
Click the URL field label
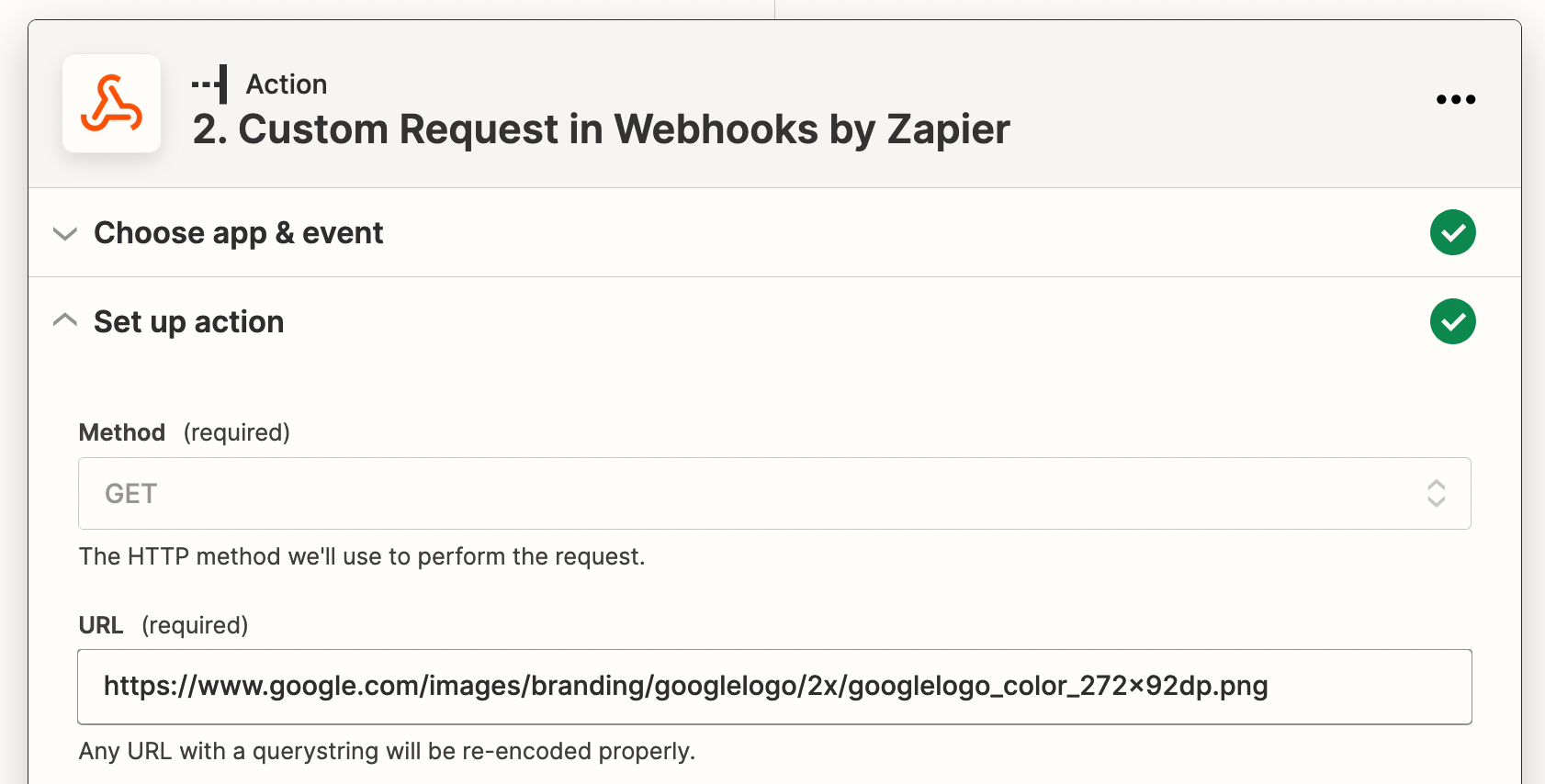click(x=101, y=625)
